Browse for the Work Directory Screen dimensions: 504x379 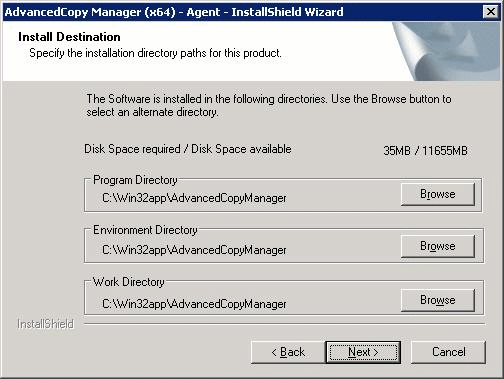(x=438, y=300)
